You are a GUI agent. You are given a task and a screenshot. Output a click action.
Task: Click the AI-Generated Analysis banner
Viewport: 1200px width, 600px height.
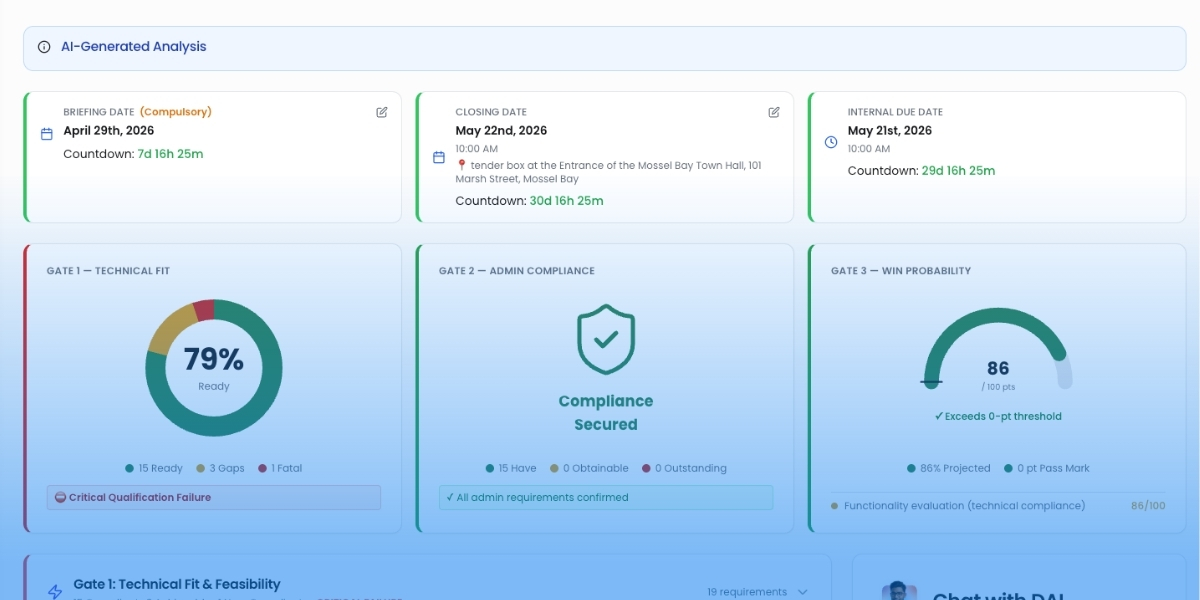pyautogui.click(x=605, y=48)
